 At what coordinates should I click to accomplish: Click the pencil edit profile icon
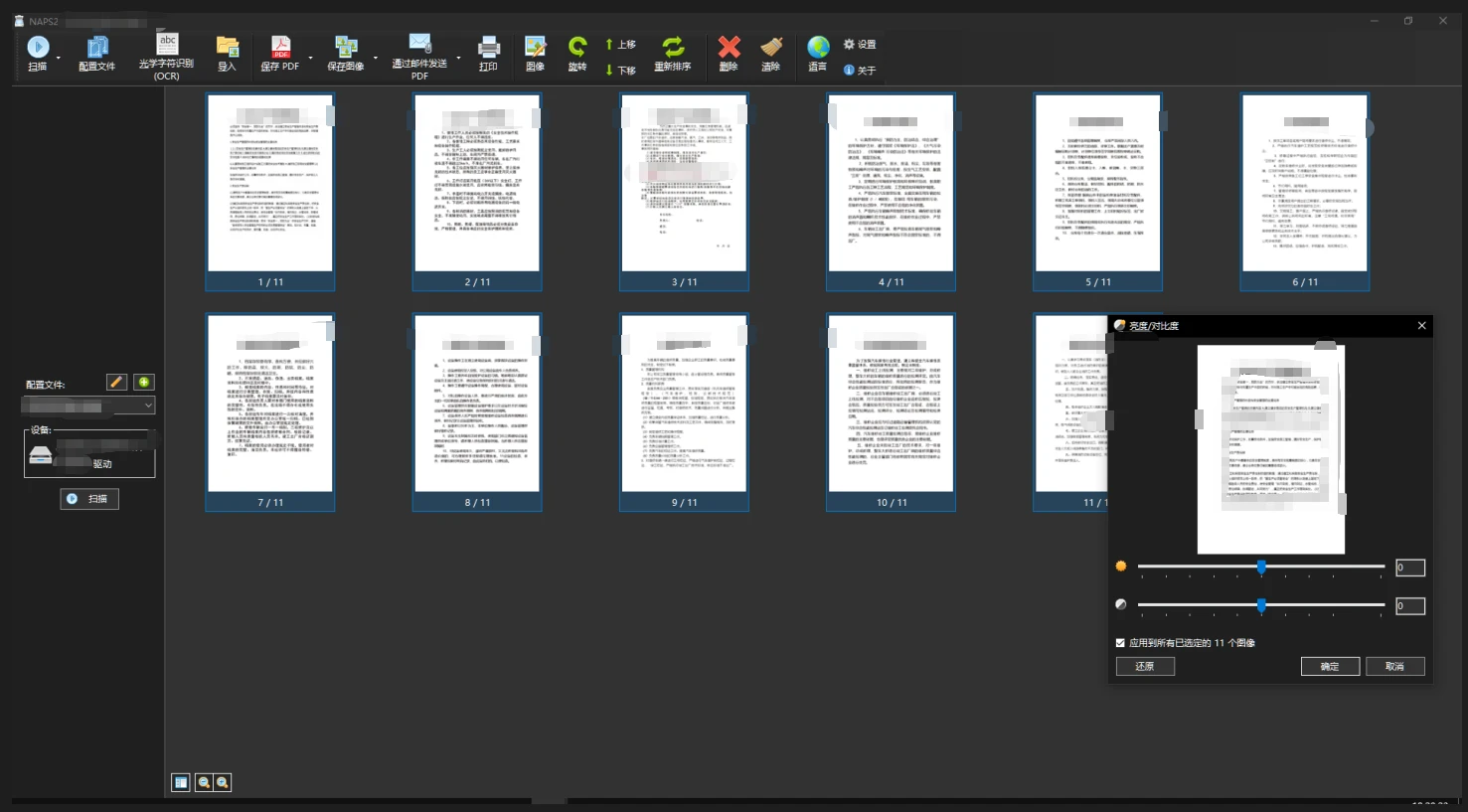pos(116,383)
